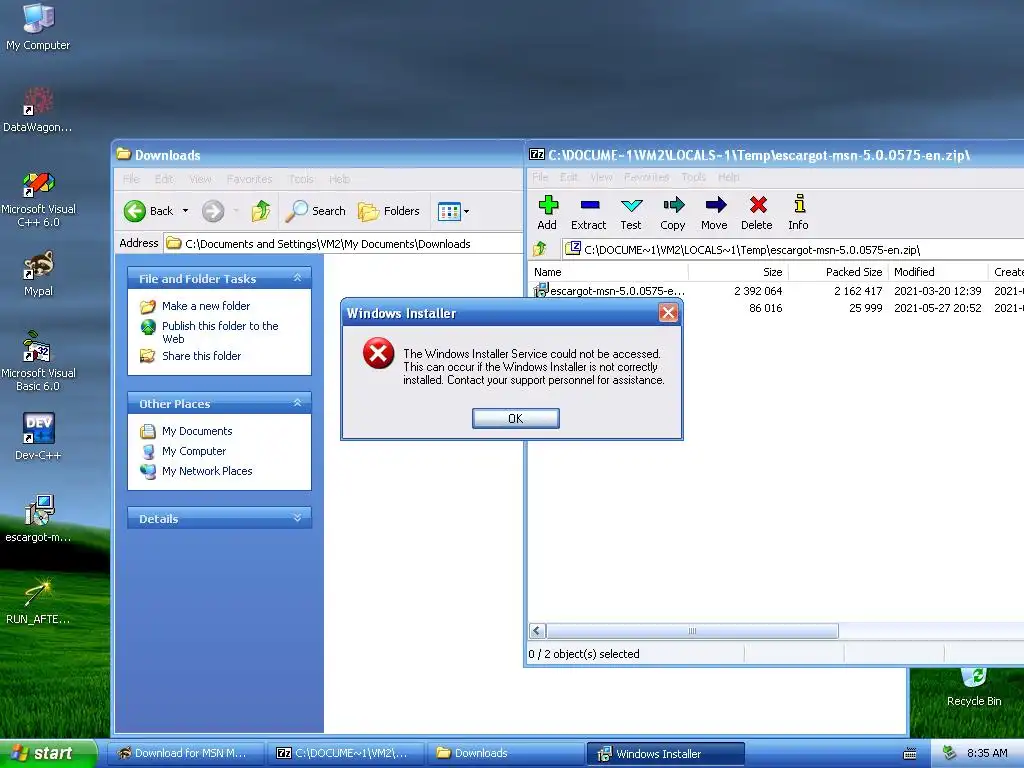Switch to Windows Installer taskbar button
The image size is (1024, 768).
pos(665,753)
